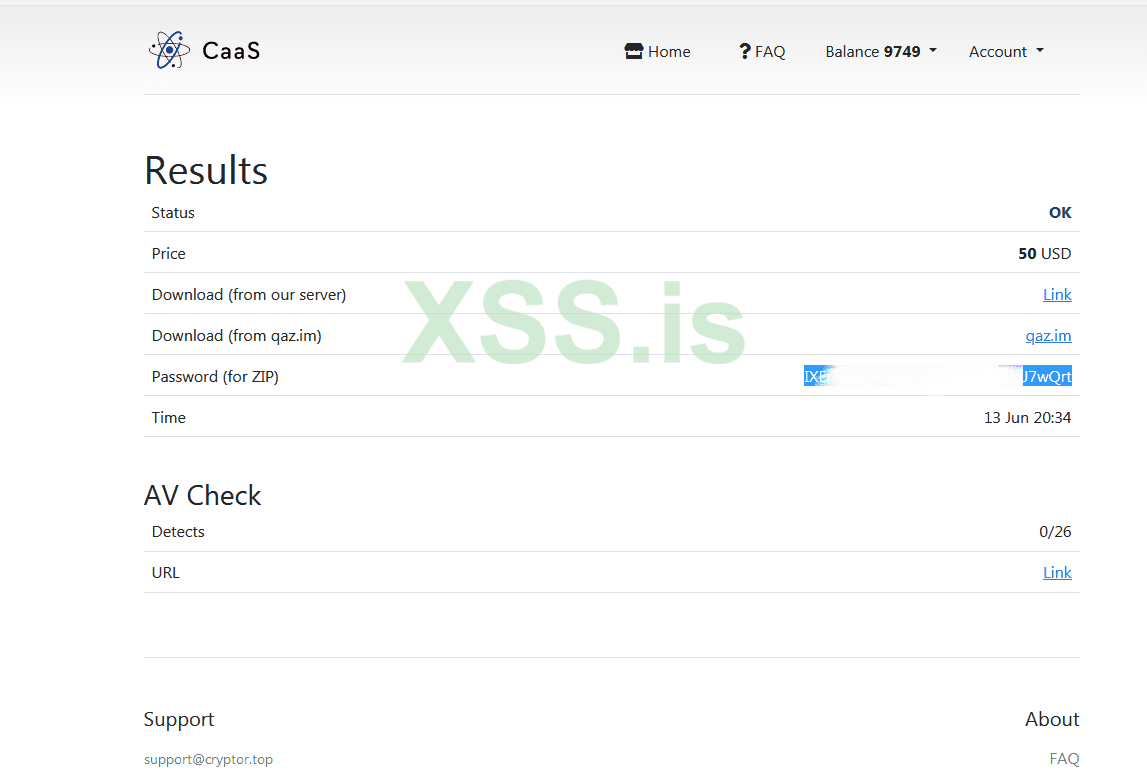
Task: Click the Status row label
Action: [173, 212]
